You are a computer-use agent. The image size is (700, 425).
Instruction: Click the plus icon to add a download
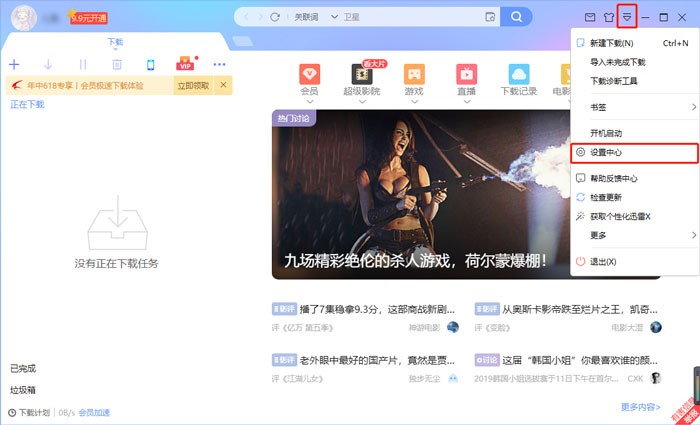coord(14,65)
